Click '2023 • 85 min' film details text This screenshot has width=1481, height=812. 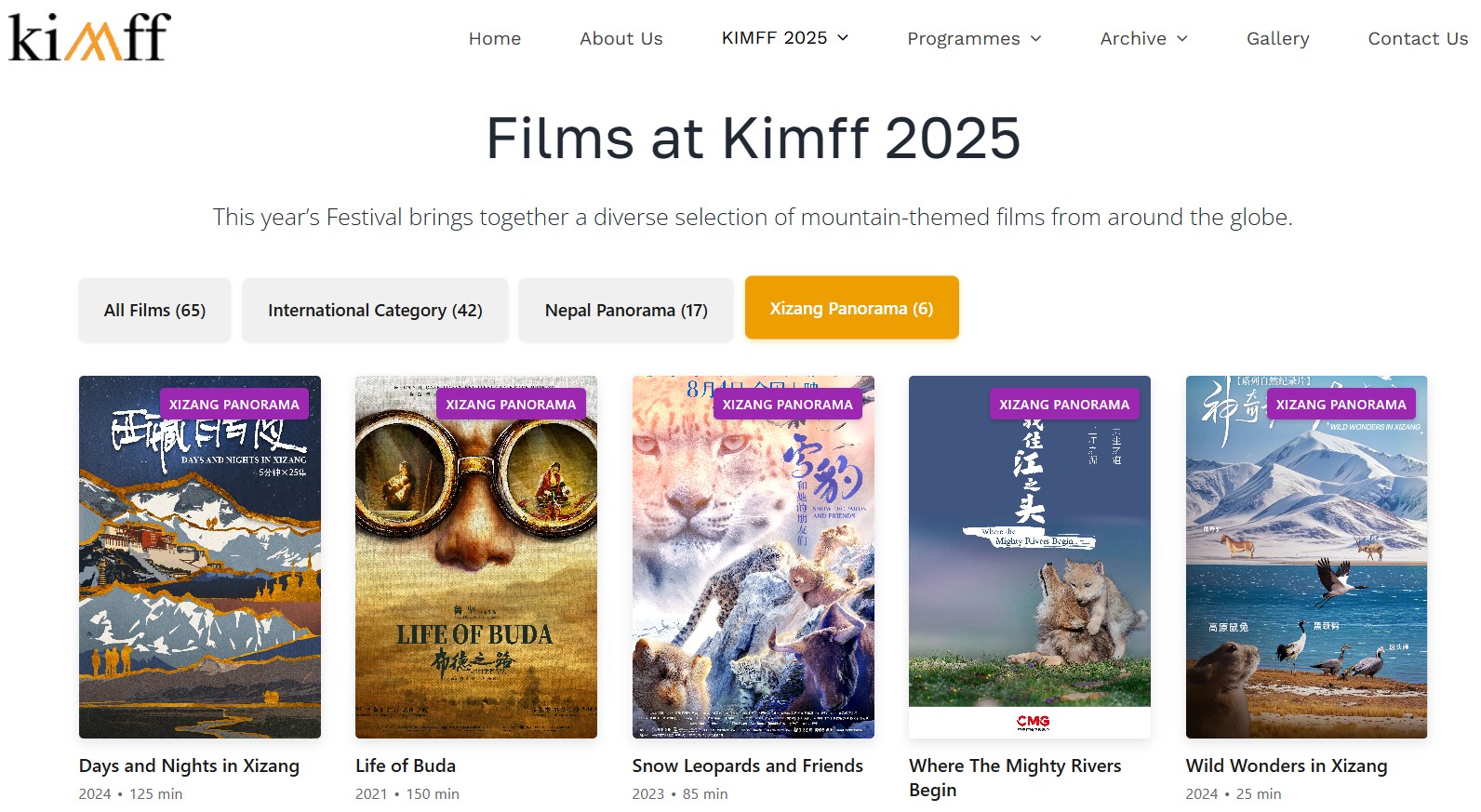[680, 794]
